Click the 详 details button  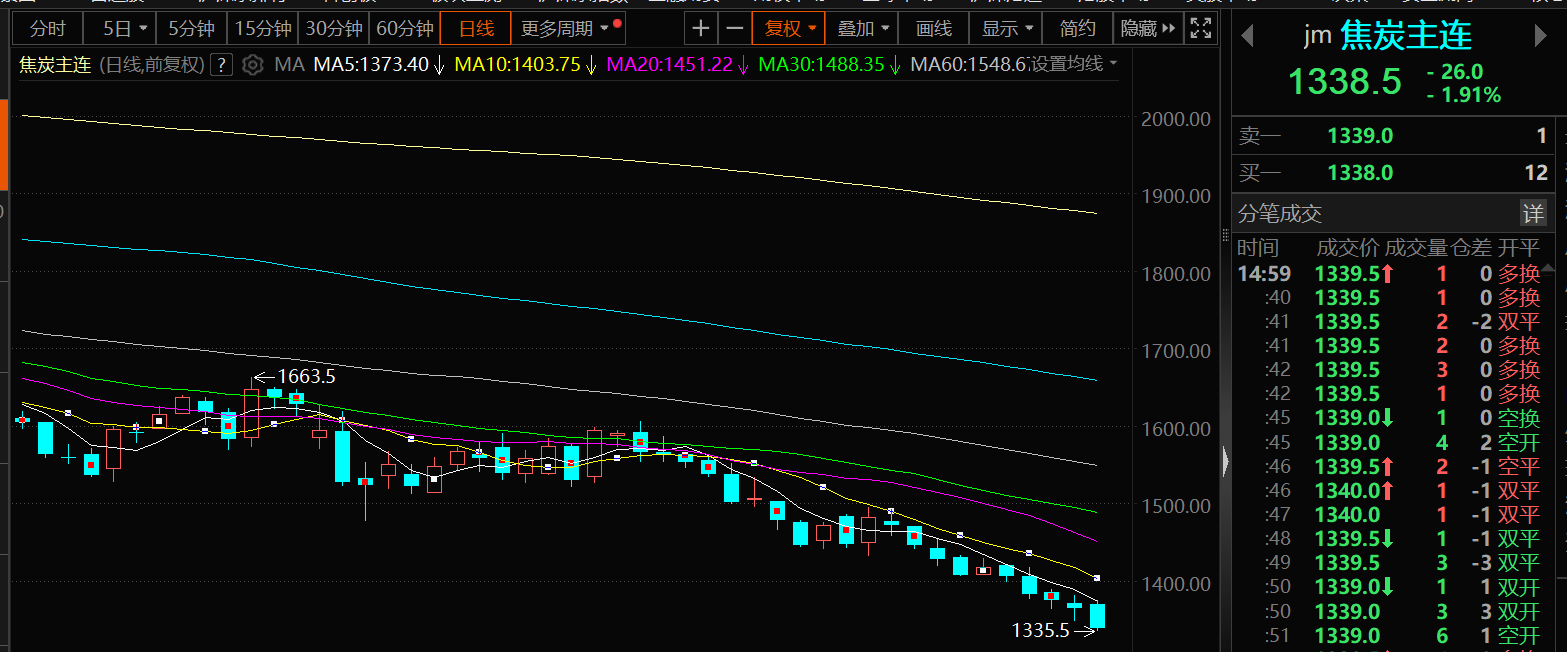tap(1532, 213)
